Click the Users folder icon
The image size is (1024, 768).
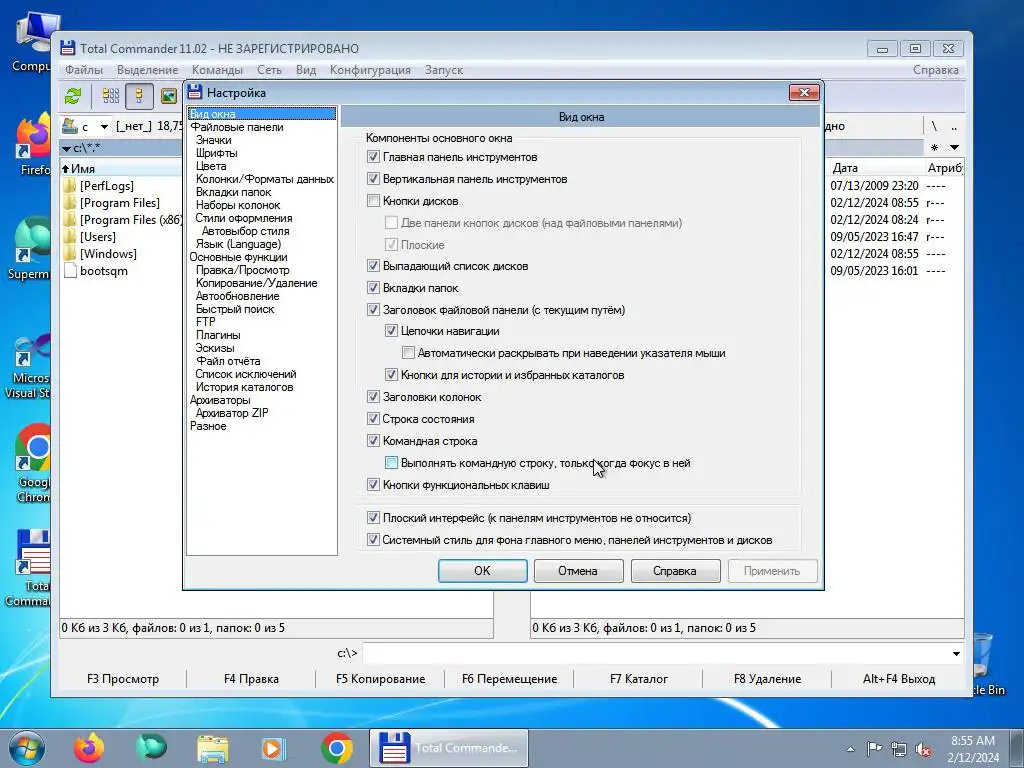[70, 237]
